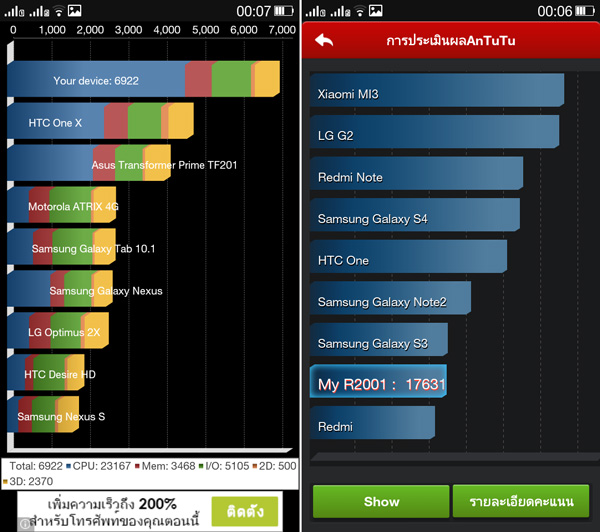Tap the green ติดตั้ง install button in the ad
This screenshot has width=600, height=532.
tap(245, 511)
